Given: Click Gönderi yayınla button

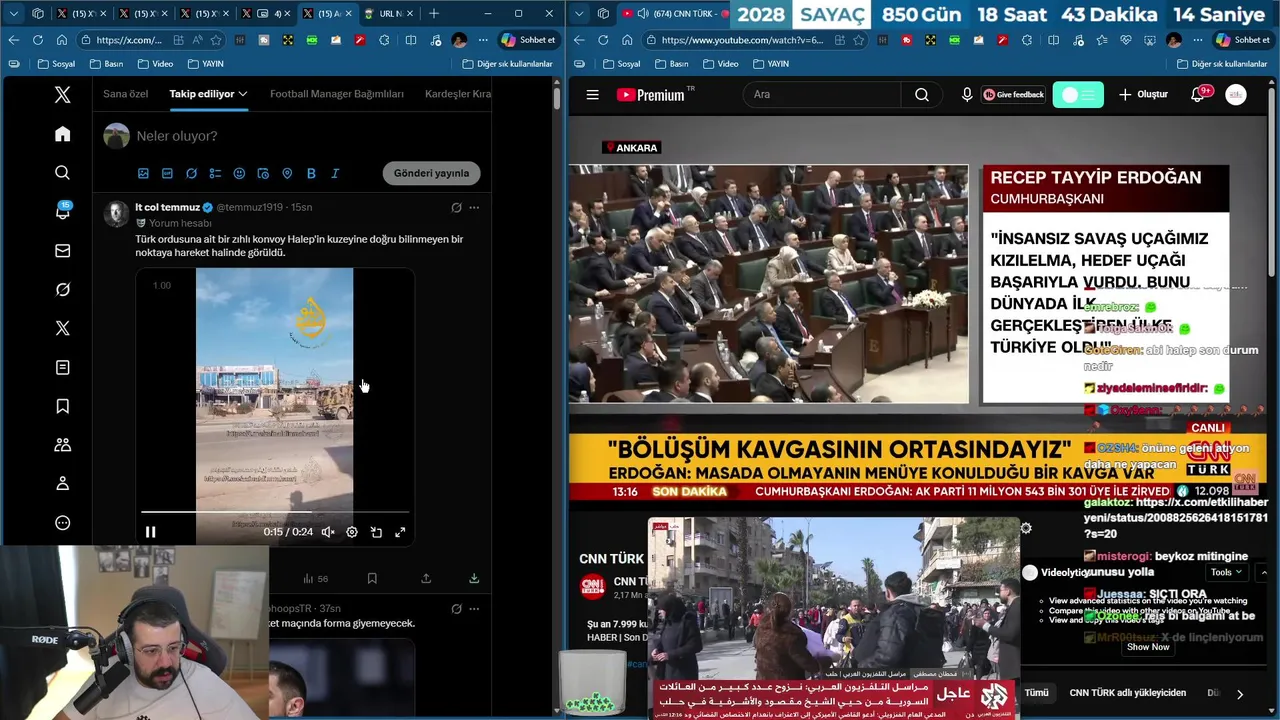Looking at the screenshot, I should click(431, 173).
